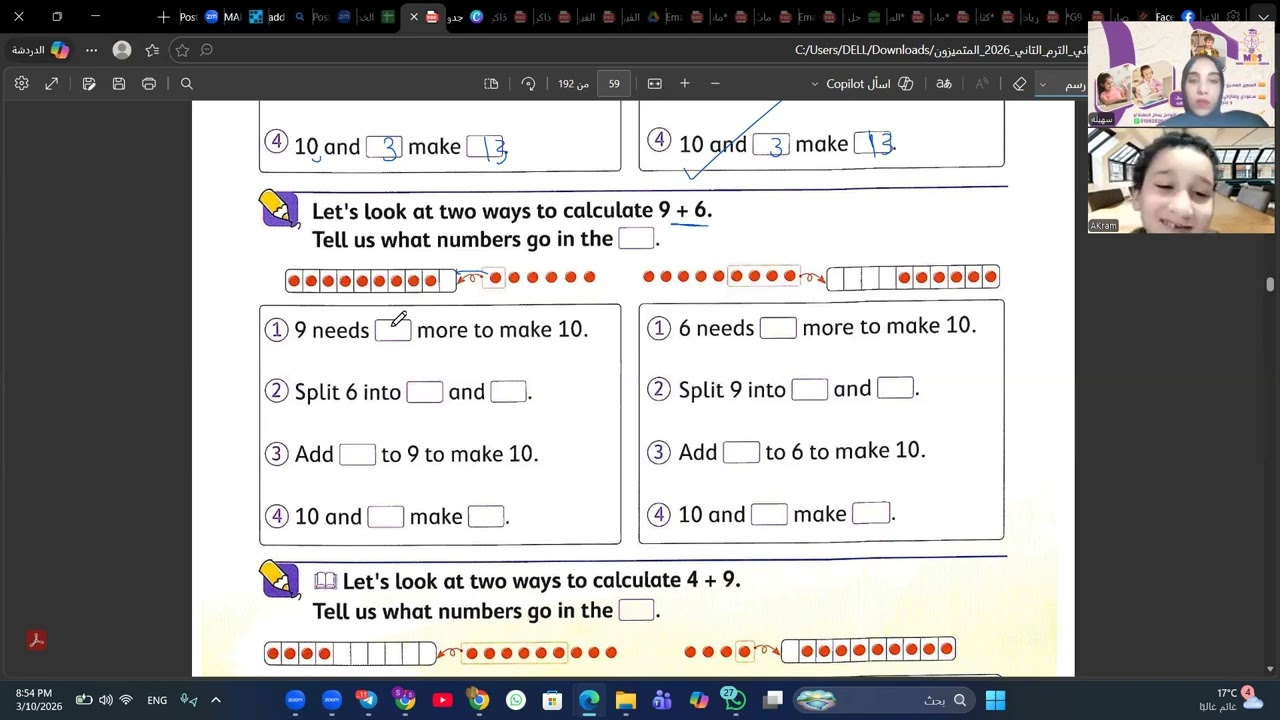Screen dimensions: 1280x720
Task: Toggle the page view layout icon
Action: pyautogui.click(x=491, y=84)
